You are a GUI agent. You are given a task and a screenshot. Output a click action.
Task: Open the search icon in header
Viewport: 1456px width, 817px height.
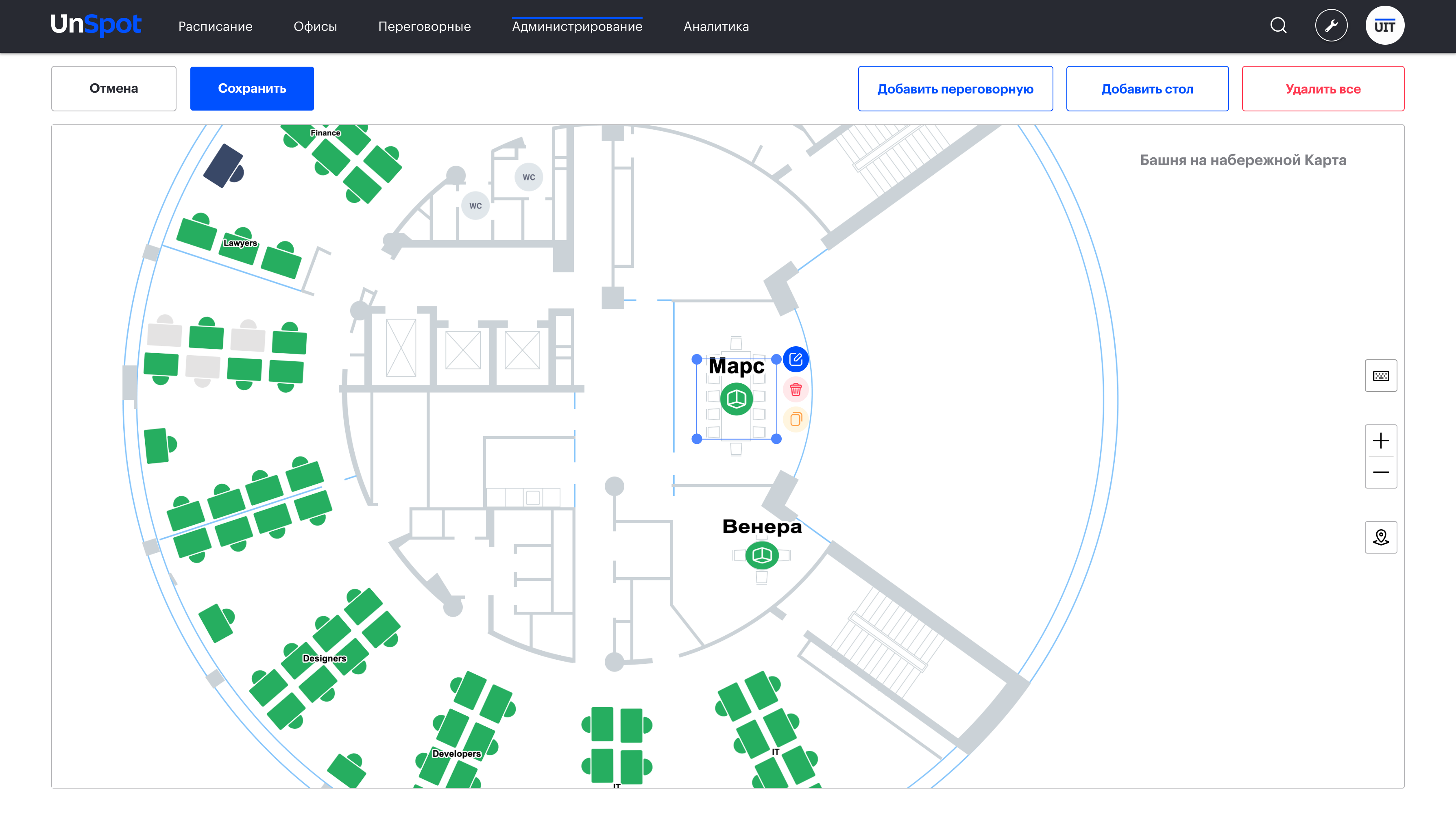pos(1279,26)
